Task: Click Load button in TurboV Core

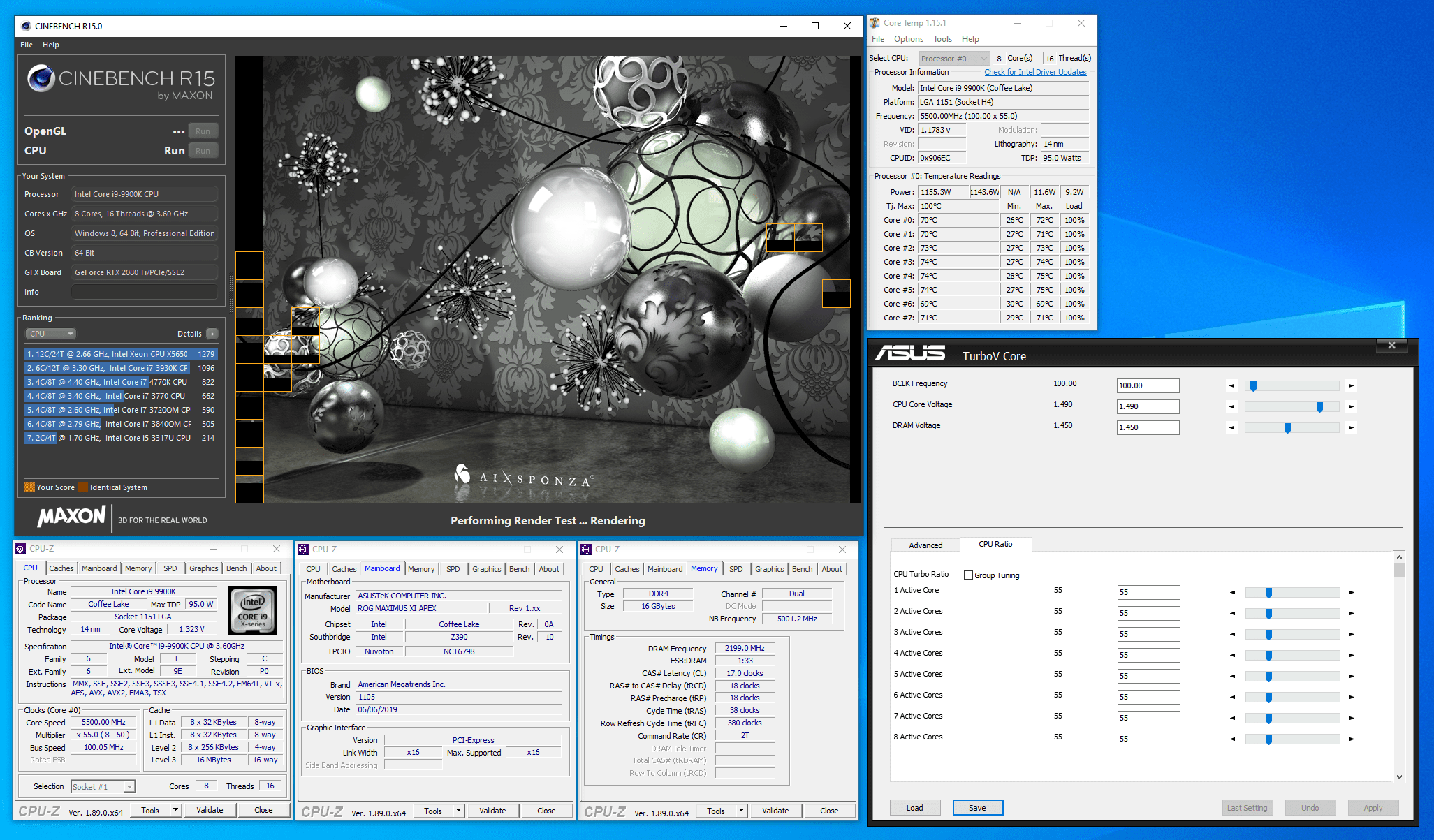Action: 915,808
